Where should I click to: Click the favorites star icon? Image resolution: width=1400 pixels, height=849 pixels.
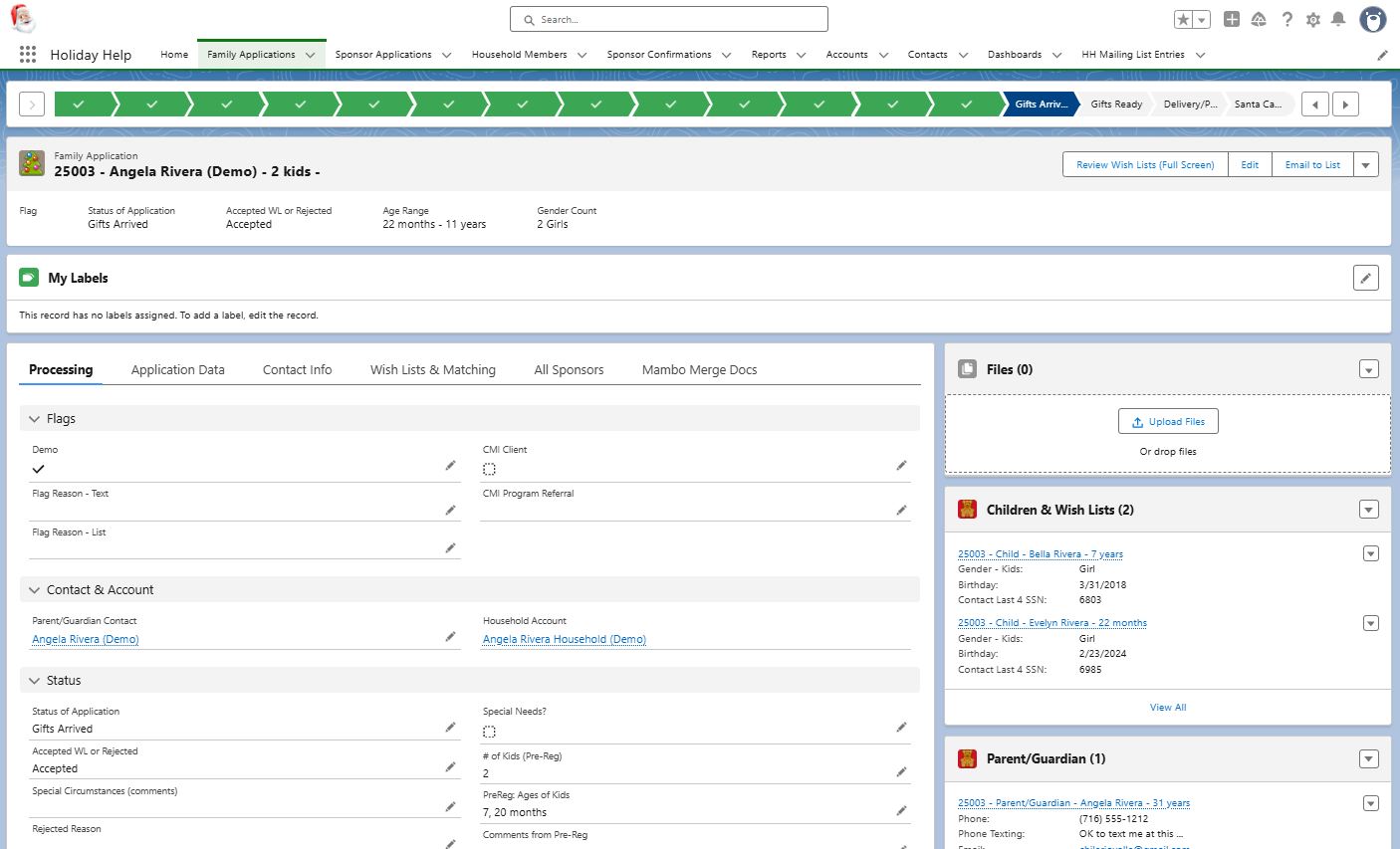[x=1183, y=20]
